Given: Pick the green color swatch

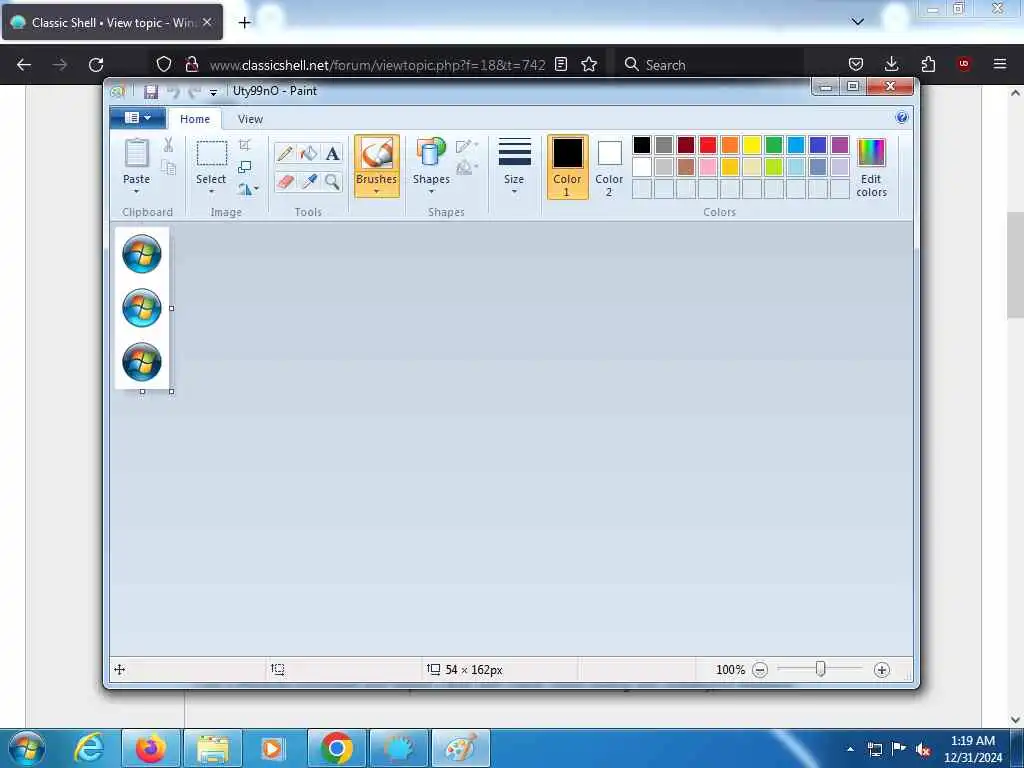Looking at the screenshot, I should pos(774,145).
